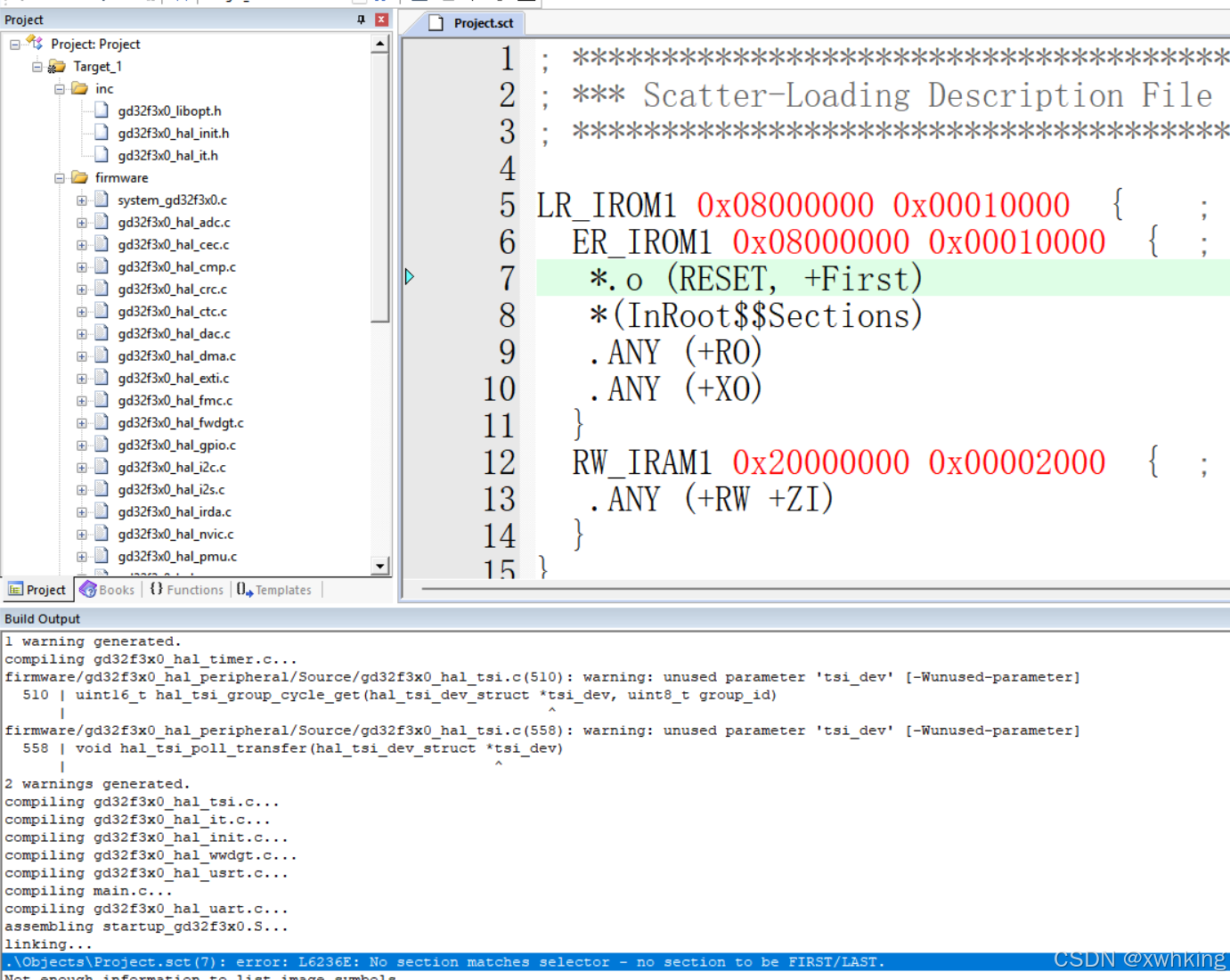The image size is (1230, 980).
Task: Collapse the Project: Project root node
Action: click(x=15, y=45)
